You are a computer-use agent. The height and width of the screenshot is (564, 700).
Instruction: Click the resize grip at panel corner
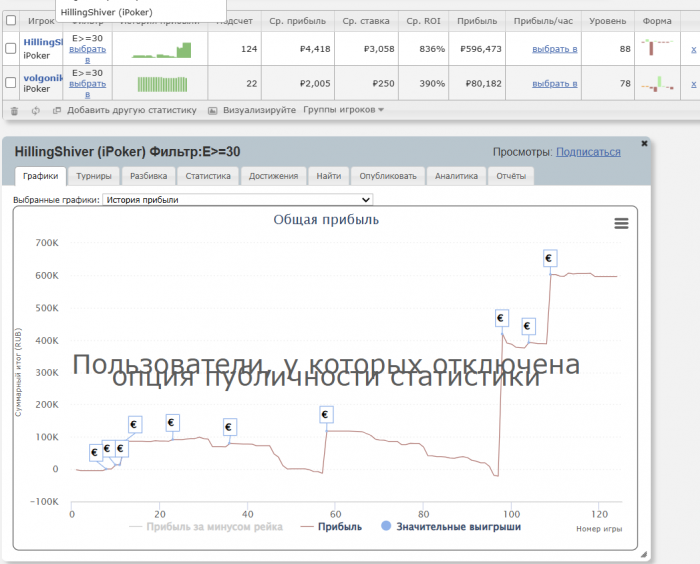643,554
